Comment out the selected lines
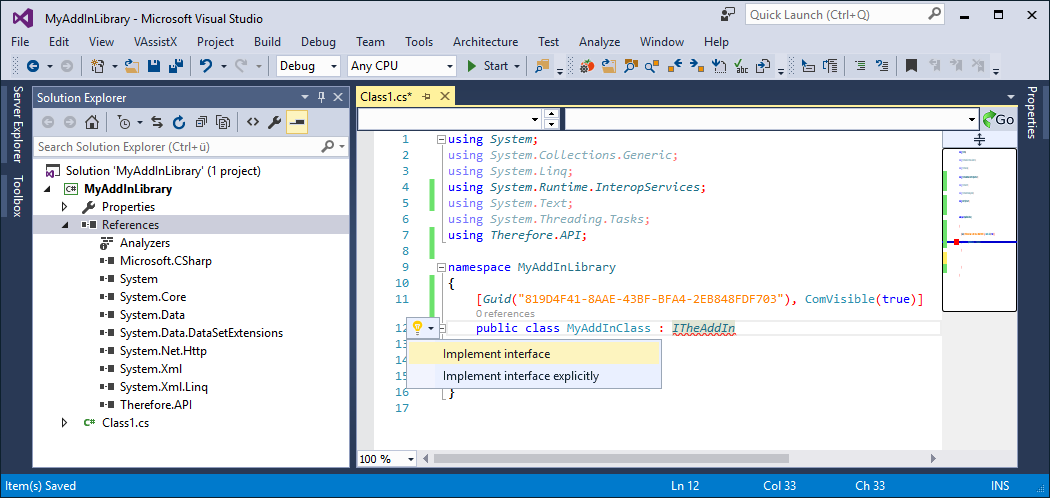Viewport: 1050px width, 498px height. click(x=861, y=66)
